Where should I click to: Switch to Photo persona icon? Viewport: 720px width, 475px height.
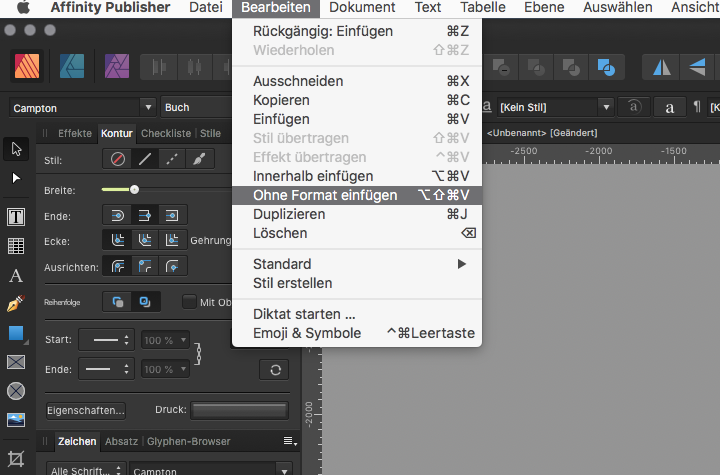[117, 66]
